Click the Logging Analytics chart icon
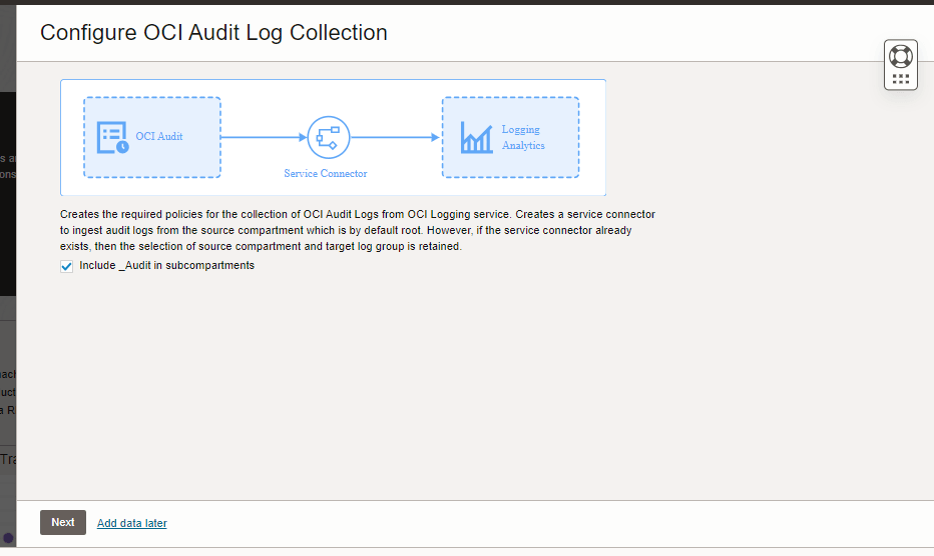Viewport: 934px width, 556px height. coord(476,137)
